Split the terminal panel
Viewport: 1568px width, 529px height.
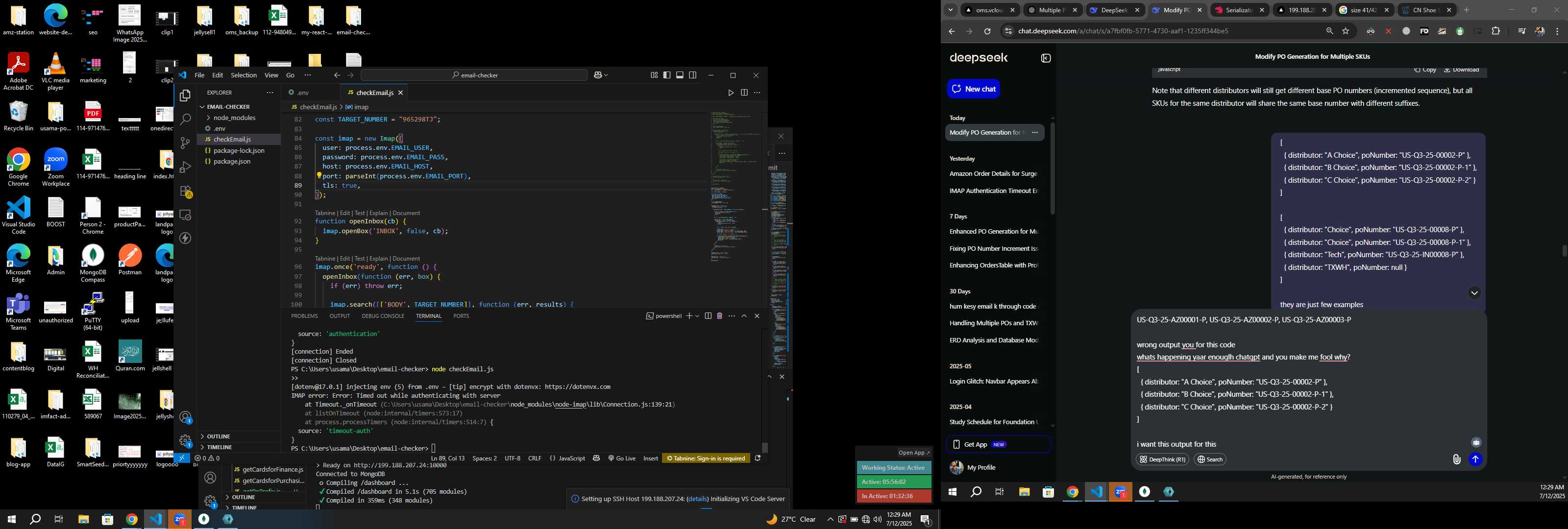coord(708,316)
